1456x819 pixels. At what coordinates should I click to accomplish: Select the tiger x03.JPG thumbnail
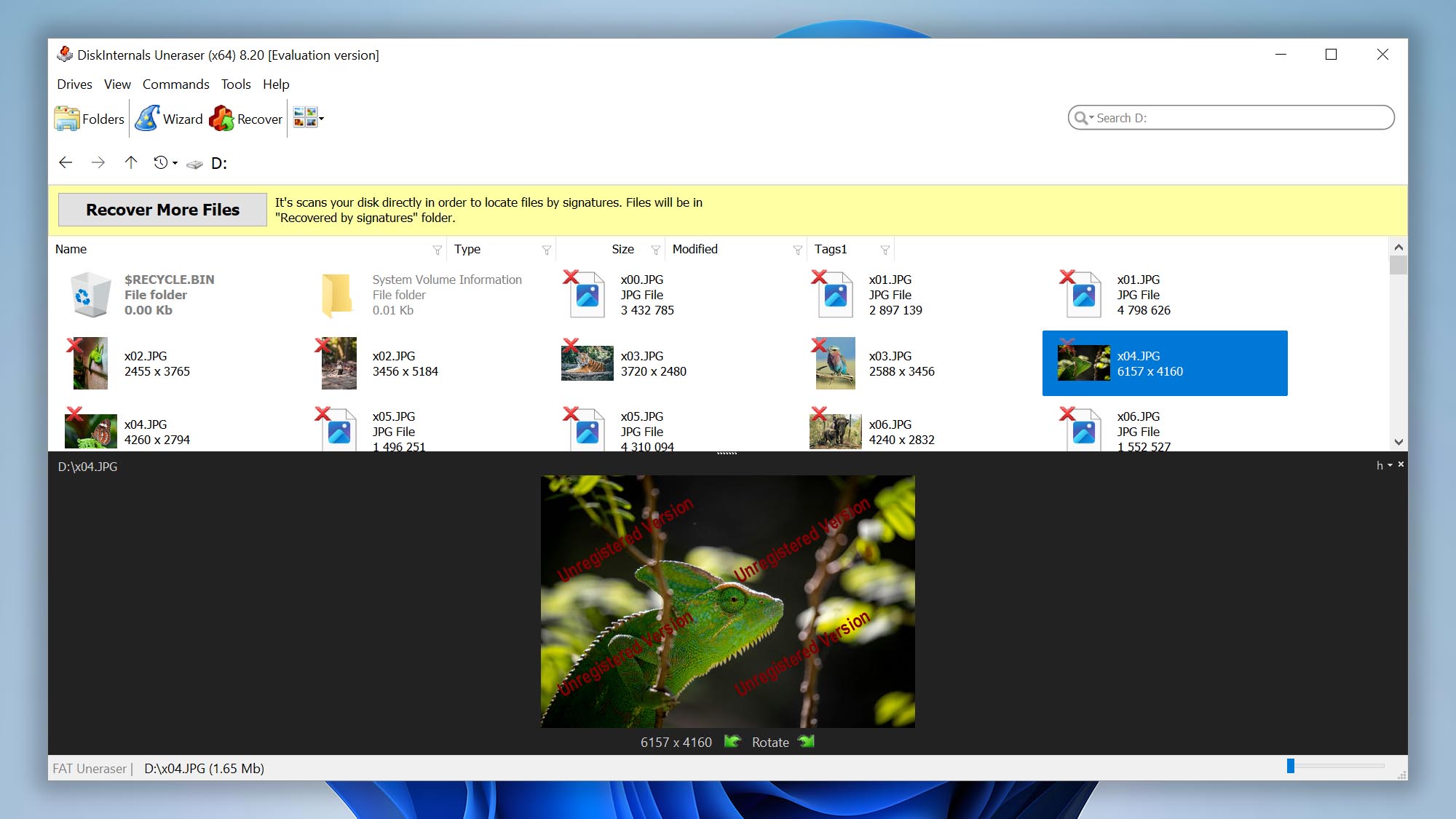pos(587,363)
